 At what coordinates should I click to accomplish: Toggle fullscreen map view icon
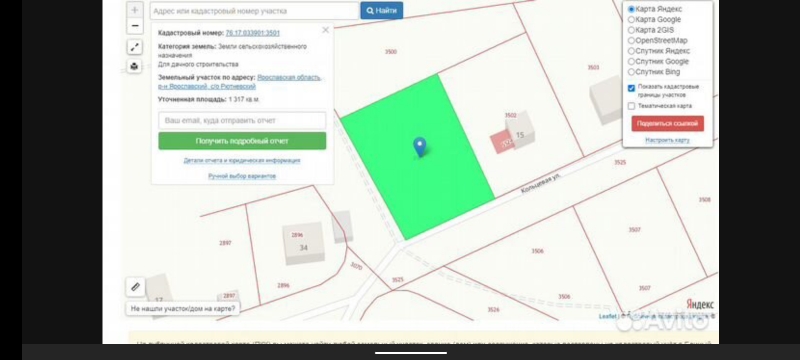134,47
